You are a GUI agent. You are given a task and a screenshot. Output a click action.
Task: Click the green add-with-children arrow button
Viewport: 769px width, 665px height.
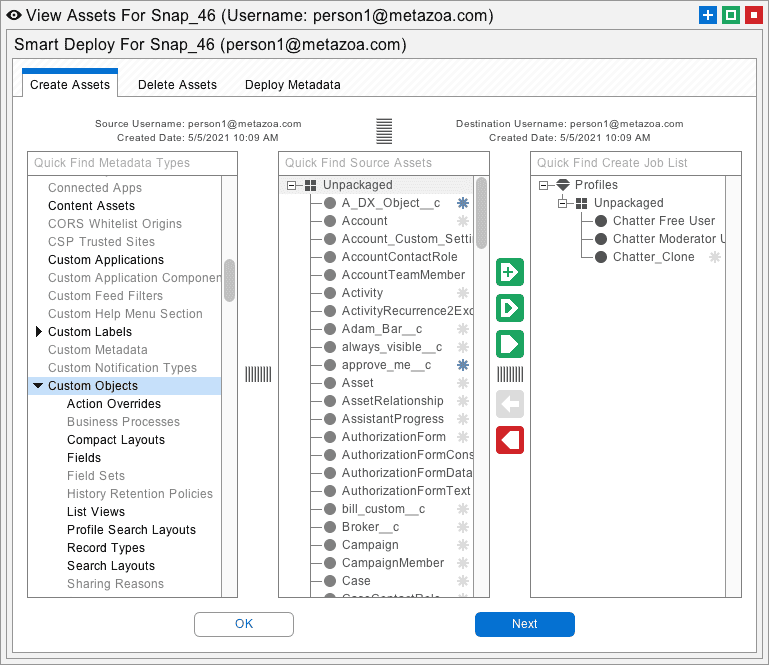(510, 308)
